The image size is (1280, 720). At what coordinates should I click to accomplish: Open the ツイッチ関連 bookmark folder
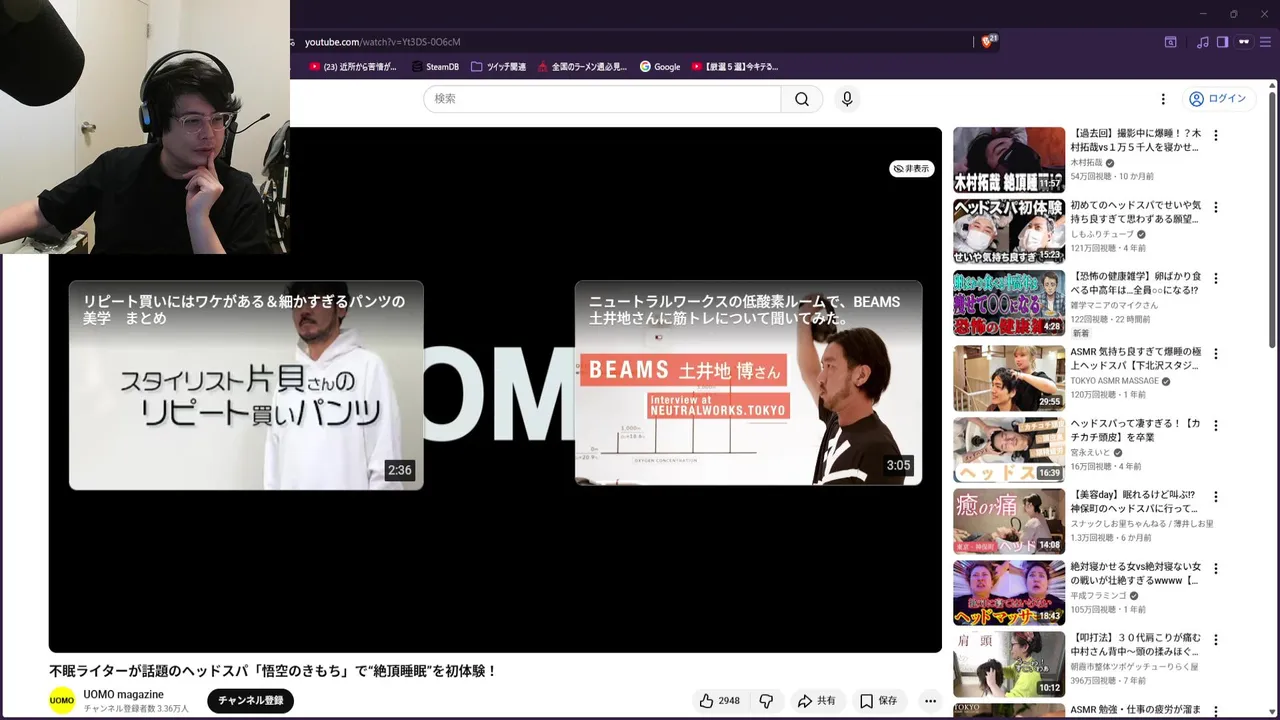click(498, 67)
